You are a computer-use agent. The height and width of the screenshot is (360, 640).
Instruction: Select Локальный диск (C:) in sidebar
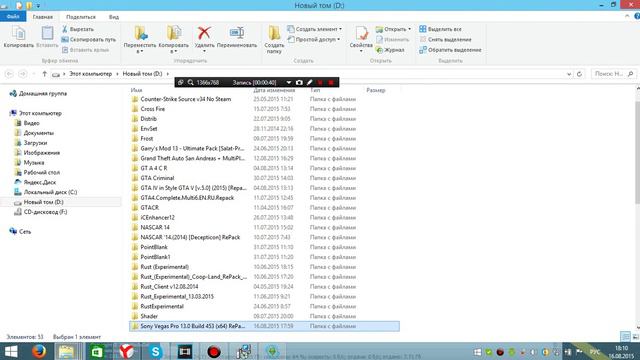[x=50, y=192]
